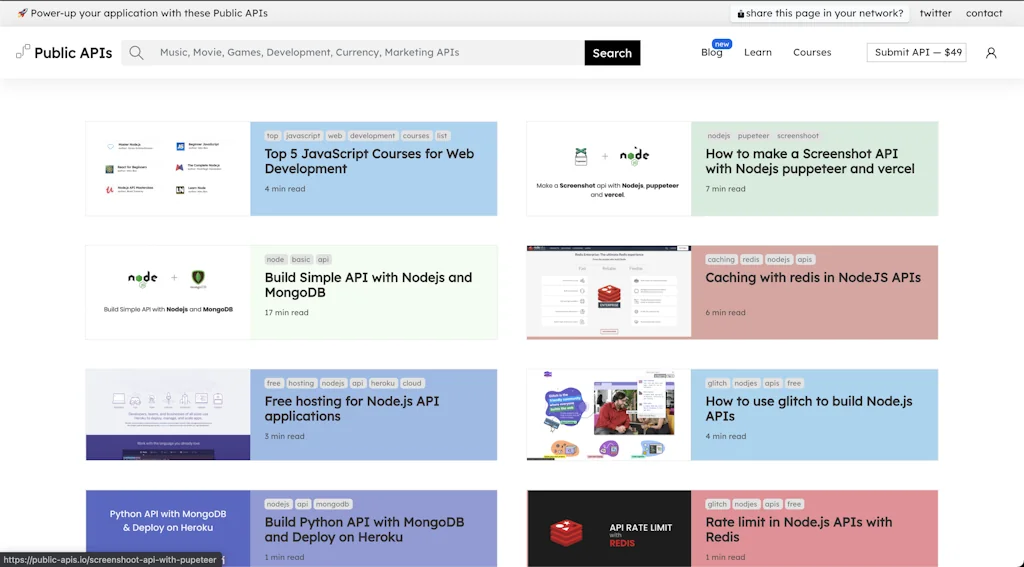Click the rocket emoji in top banner
The image size is (1024, 567).
22,13
